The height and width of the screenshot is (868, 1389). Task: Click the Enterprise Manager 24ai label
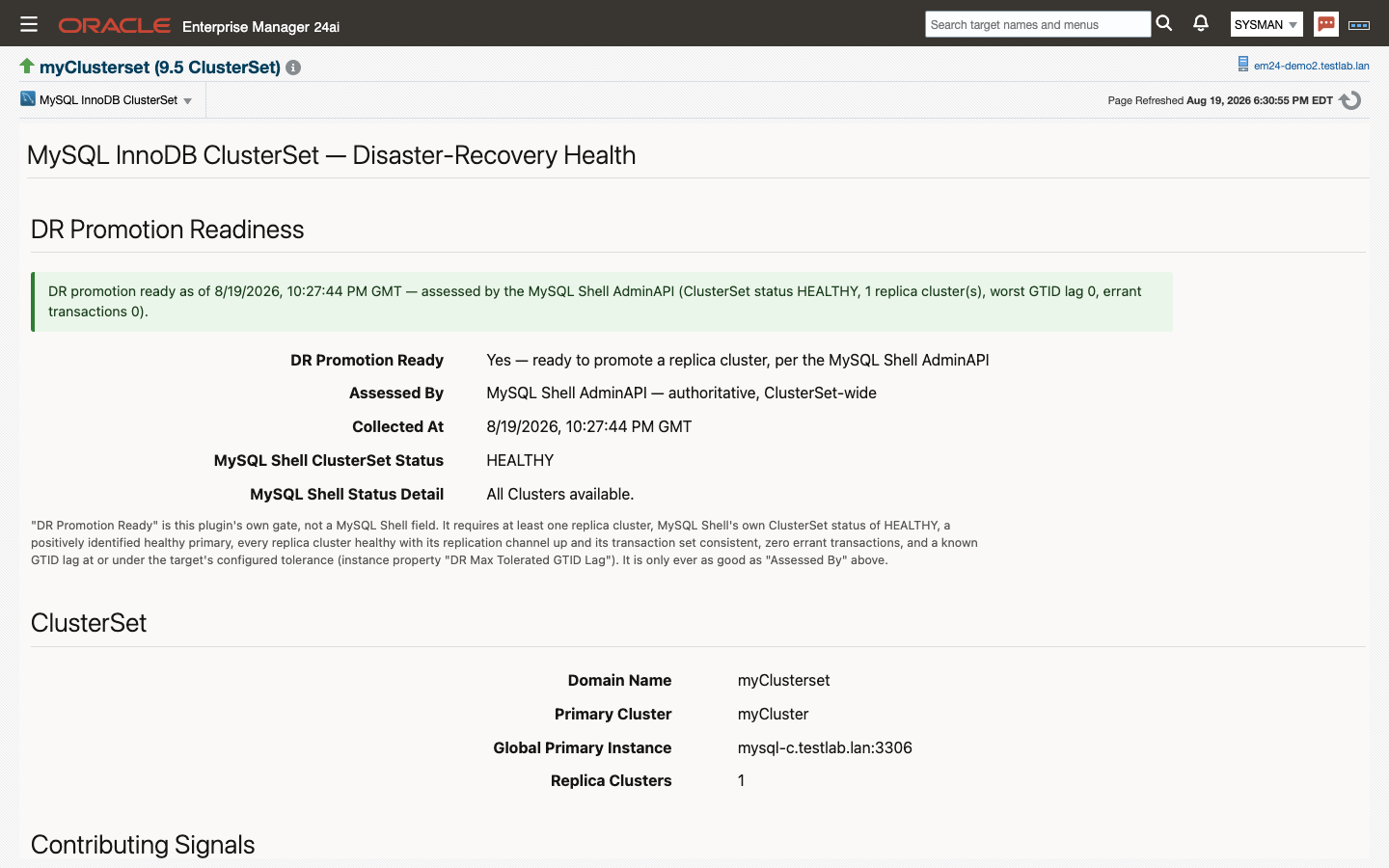pos(260,27)
